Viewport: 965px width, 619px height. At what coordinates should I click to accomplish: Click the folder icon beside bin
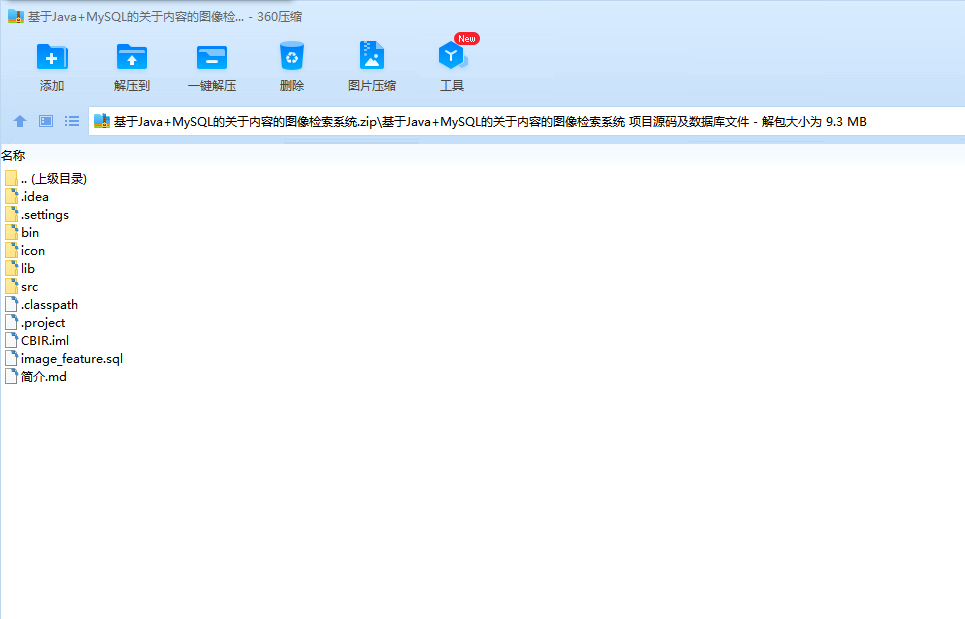11,233
